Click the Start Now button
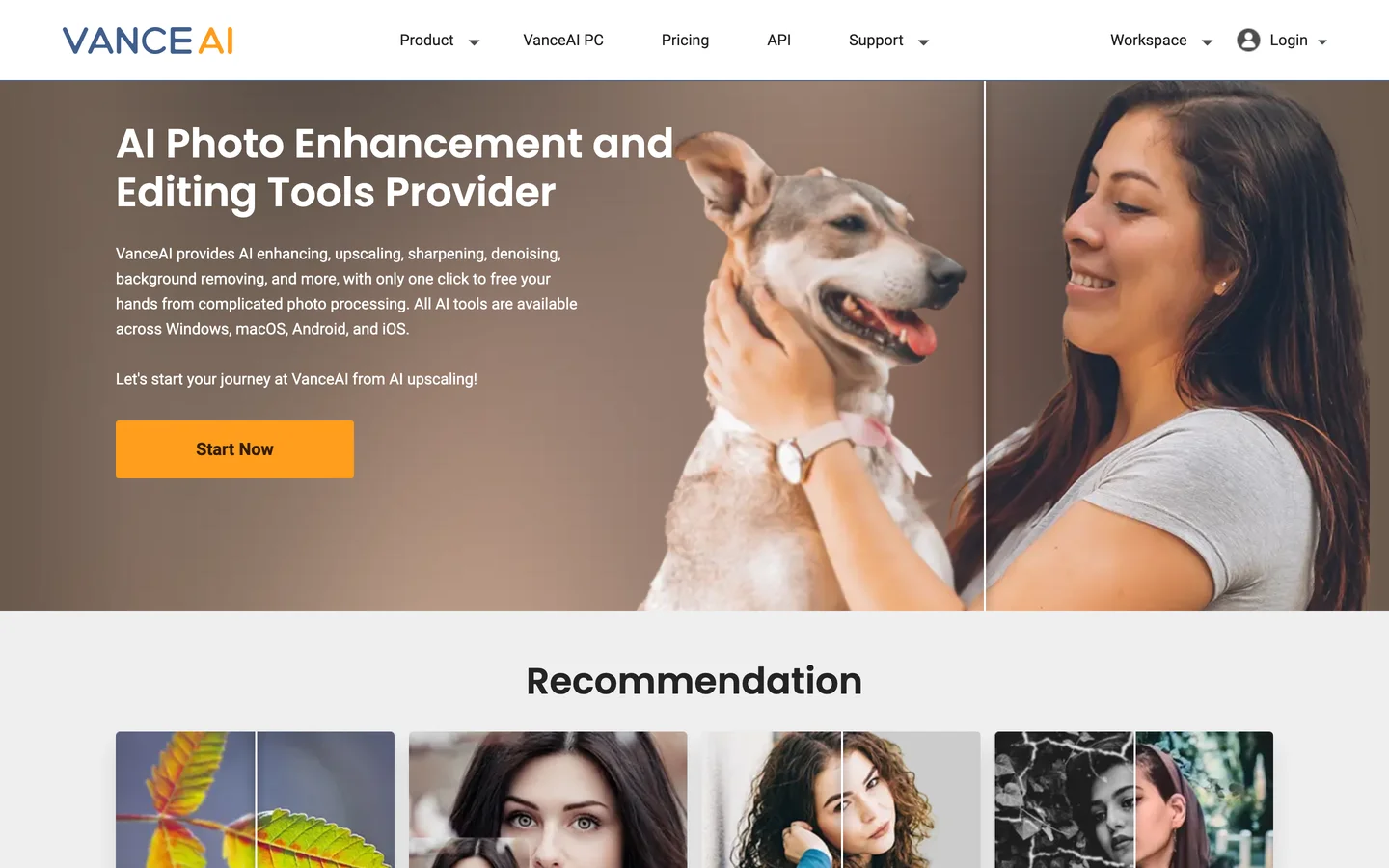Screen dimensions: 1389x868 tap(234, 449)
